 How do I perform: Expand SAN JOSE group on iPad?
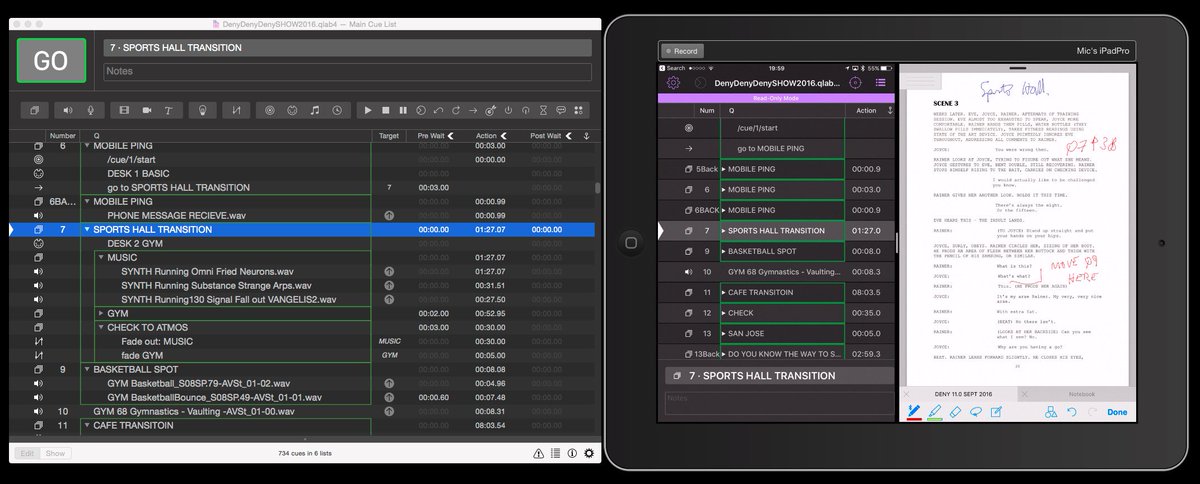coord(724,333)
